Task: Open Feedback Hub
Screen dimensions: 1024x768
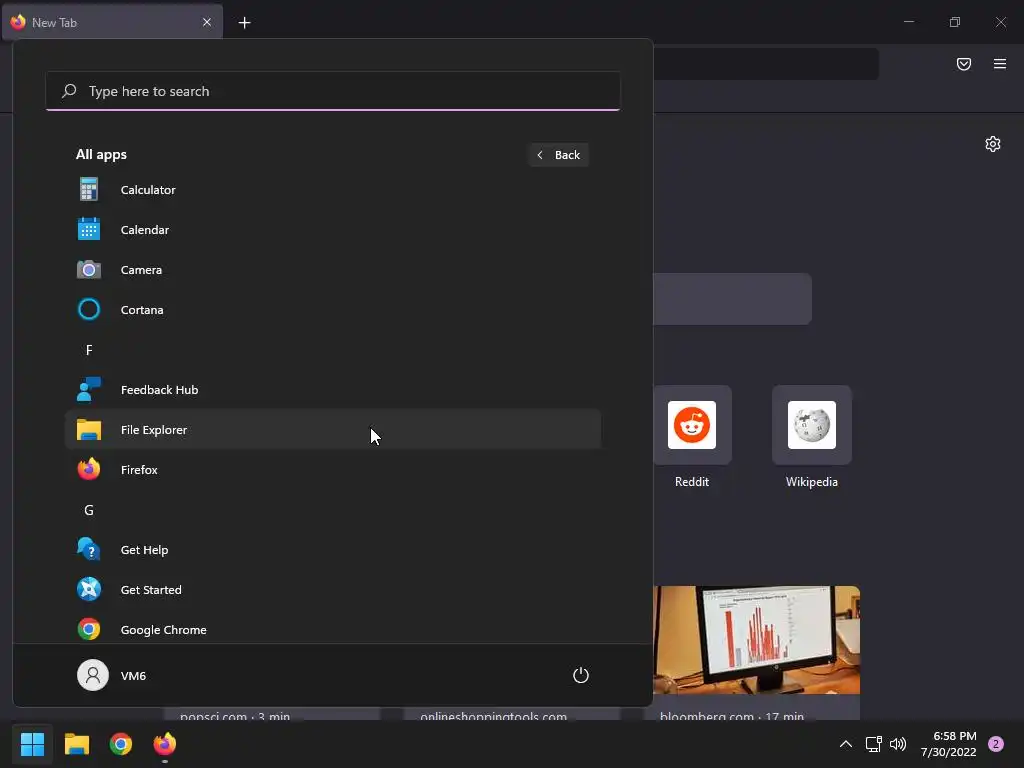Action: pos(332,390)
